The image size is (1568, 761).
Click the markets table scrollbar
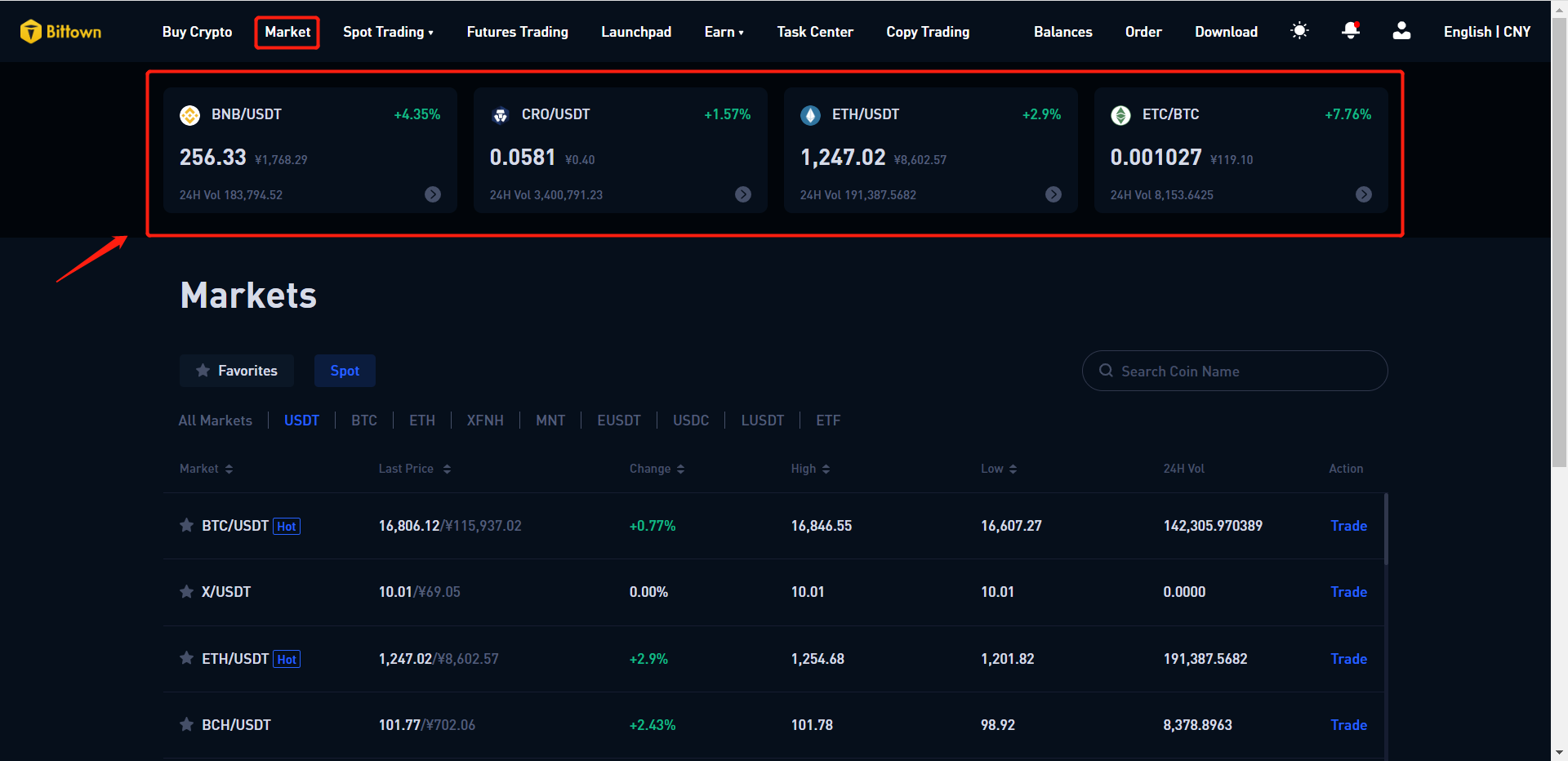(x=1386, y=529)
